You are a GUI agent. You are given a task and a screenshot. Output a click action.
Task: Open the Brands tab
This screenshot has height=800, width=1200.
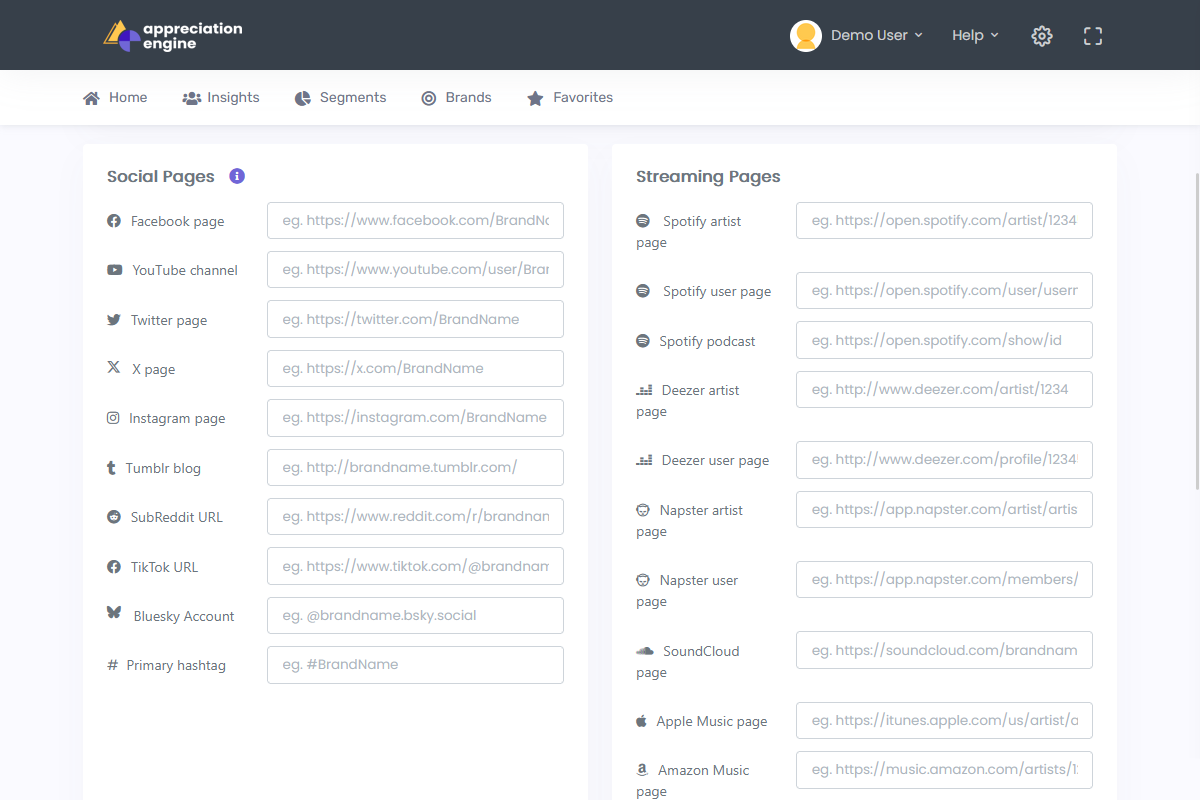pos(456,98)
